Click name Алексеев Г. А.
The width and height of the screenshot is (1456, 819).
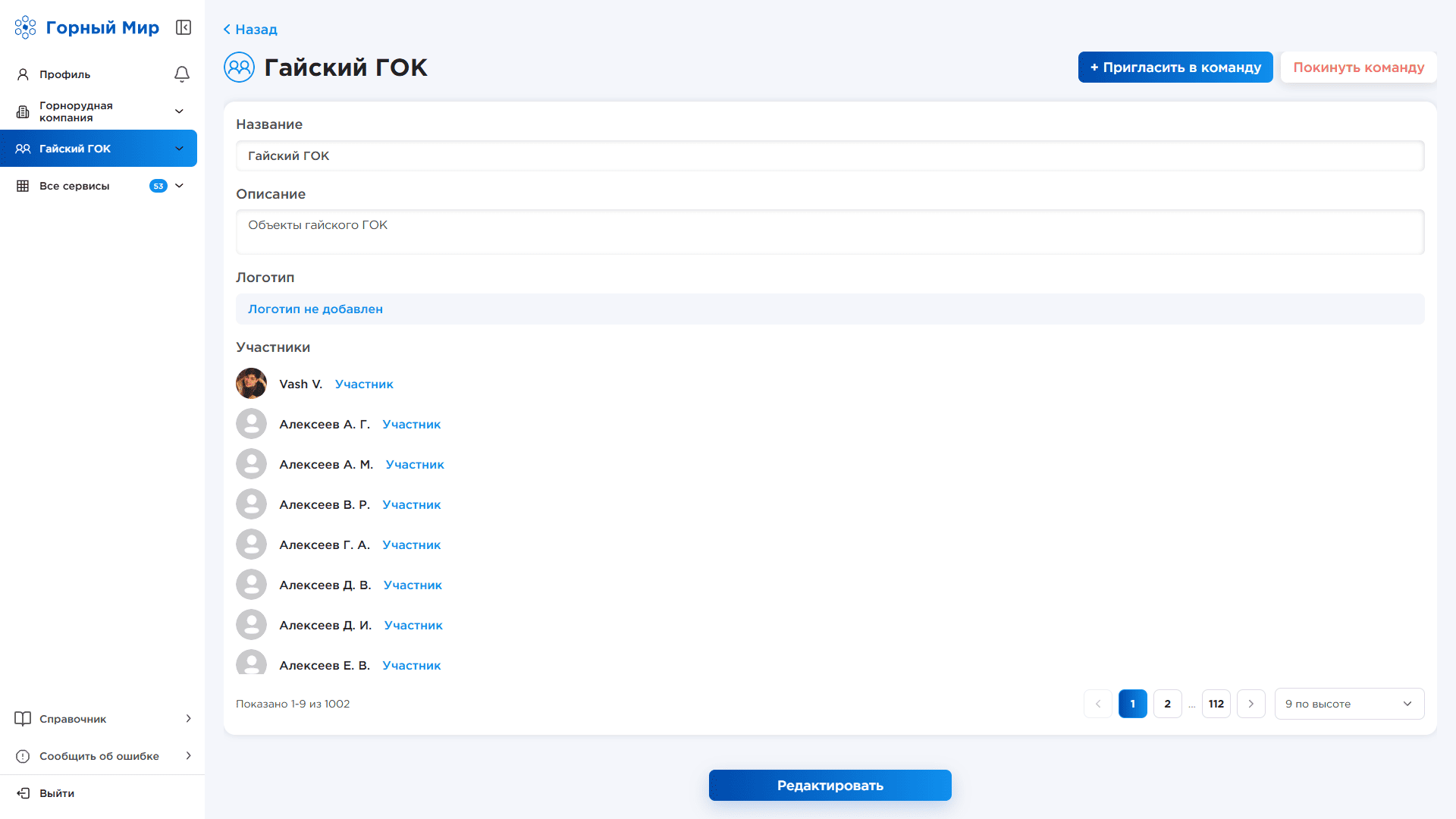tap(325, 544)
